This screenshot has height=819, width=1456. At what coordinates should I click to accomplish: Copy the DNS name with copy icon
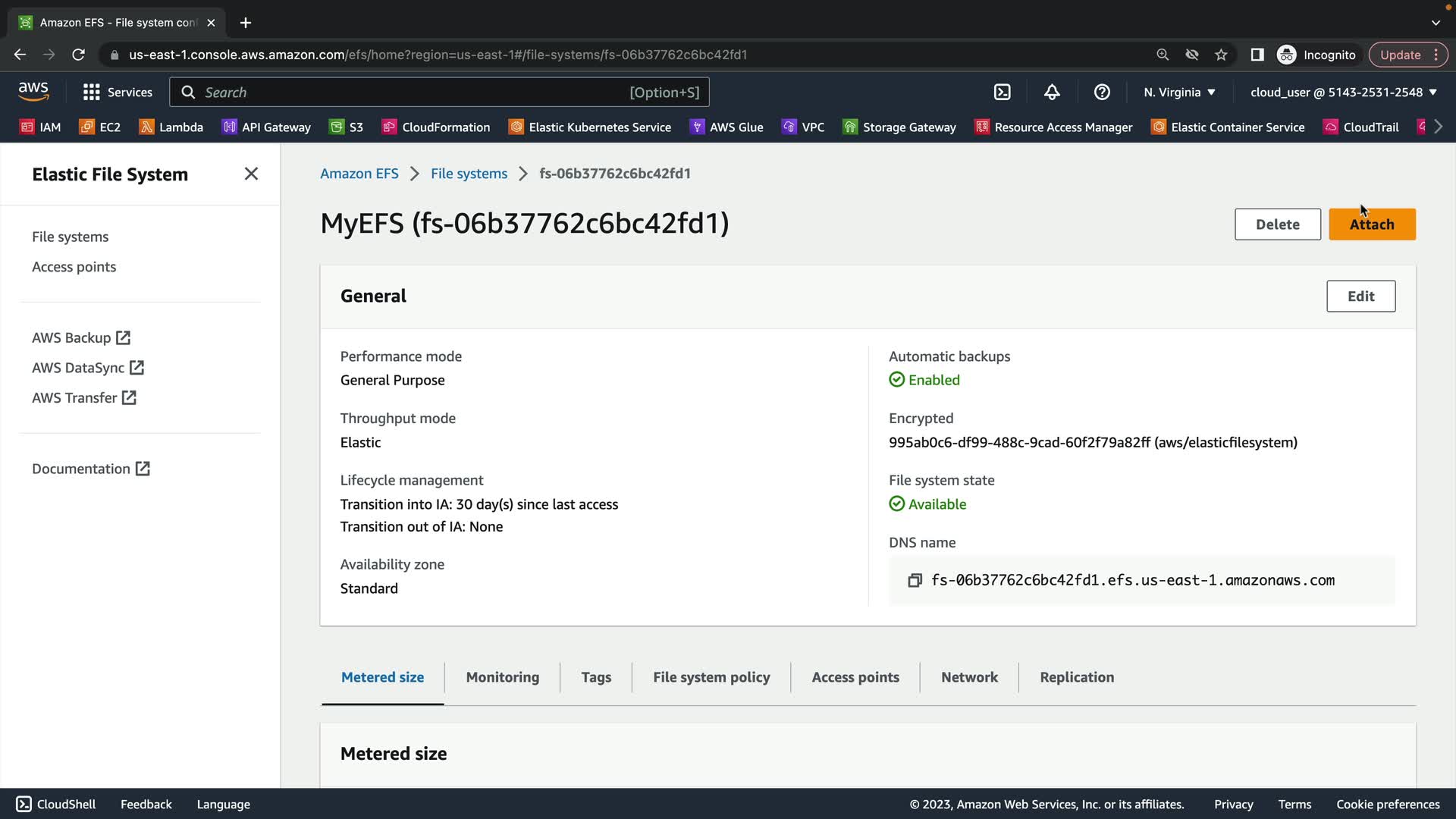915,580
